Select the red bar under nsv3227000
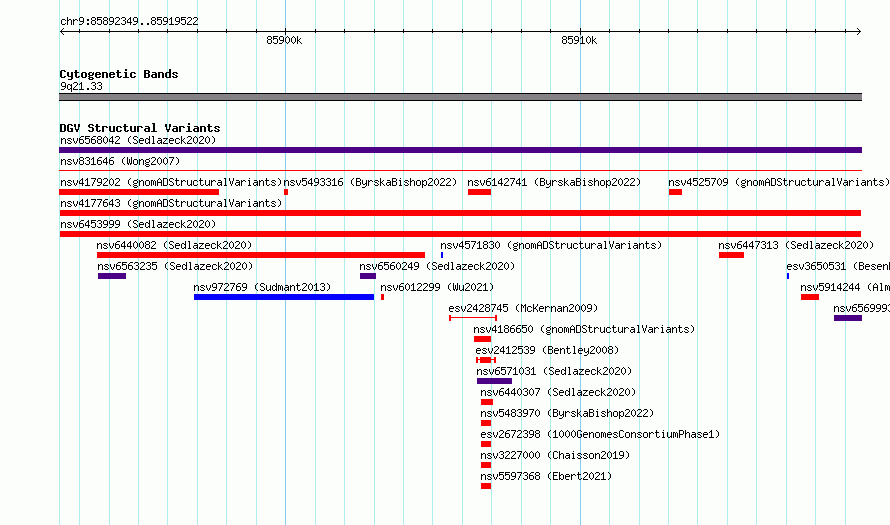The image size is (890, 525). [x=486, y=465]
